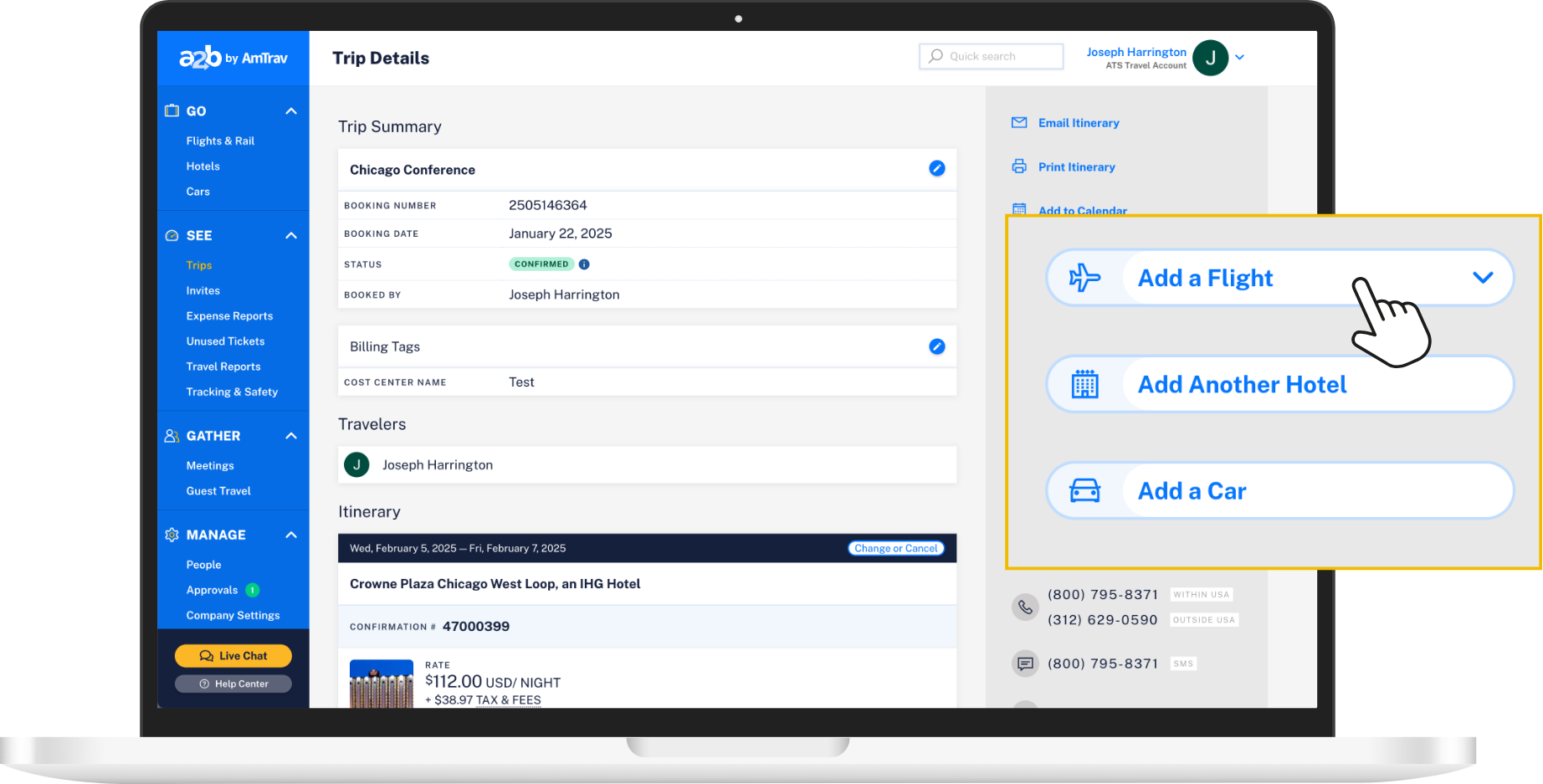Click the Change or Cancel button
This screenshot has height=784, width=1543.
[x=895, y=549]
